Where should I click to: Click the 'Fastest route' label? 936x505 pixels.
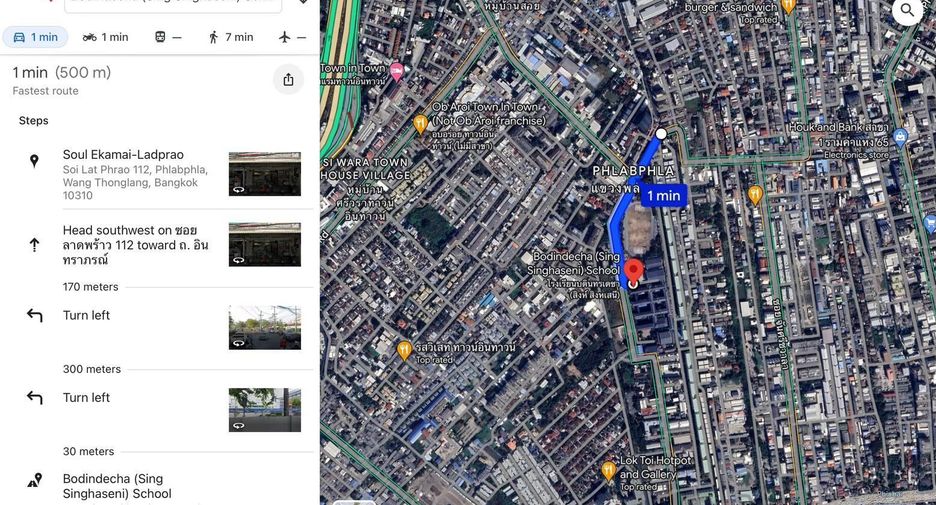[x=45, y=91]
